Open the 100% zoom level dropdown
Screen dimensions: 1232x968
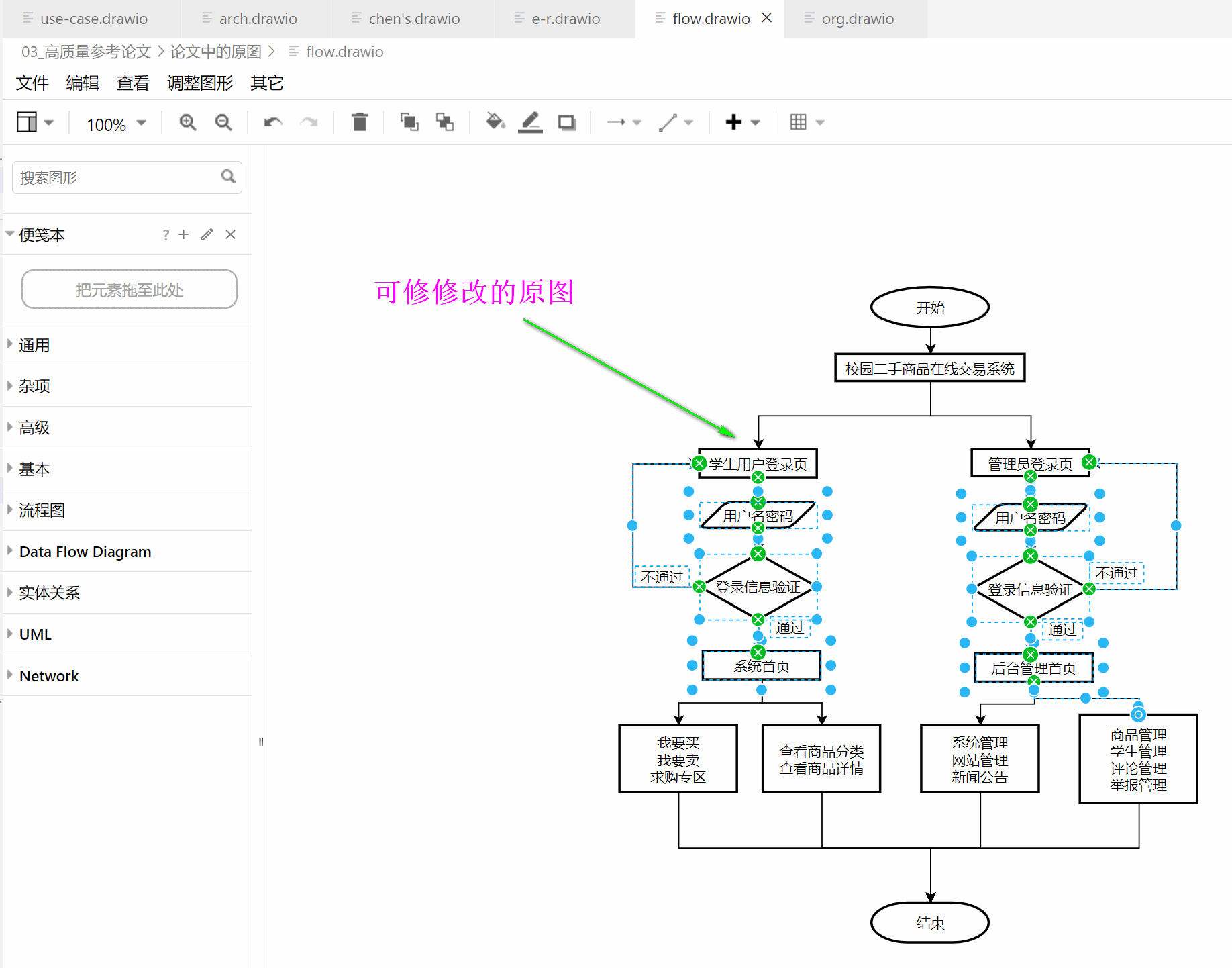point(116,124)
